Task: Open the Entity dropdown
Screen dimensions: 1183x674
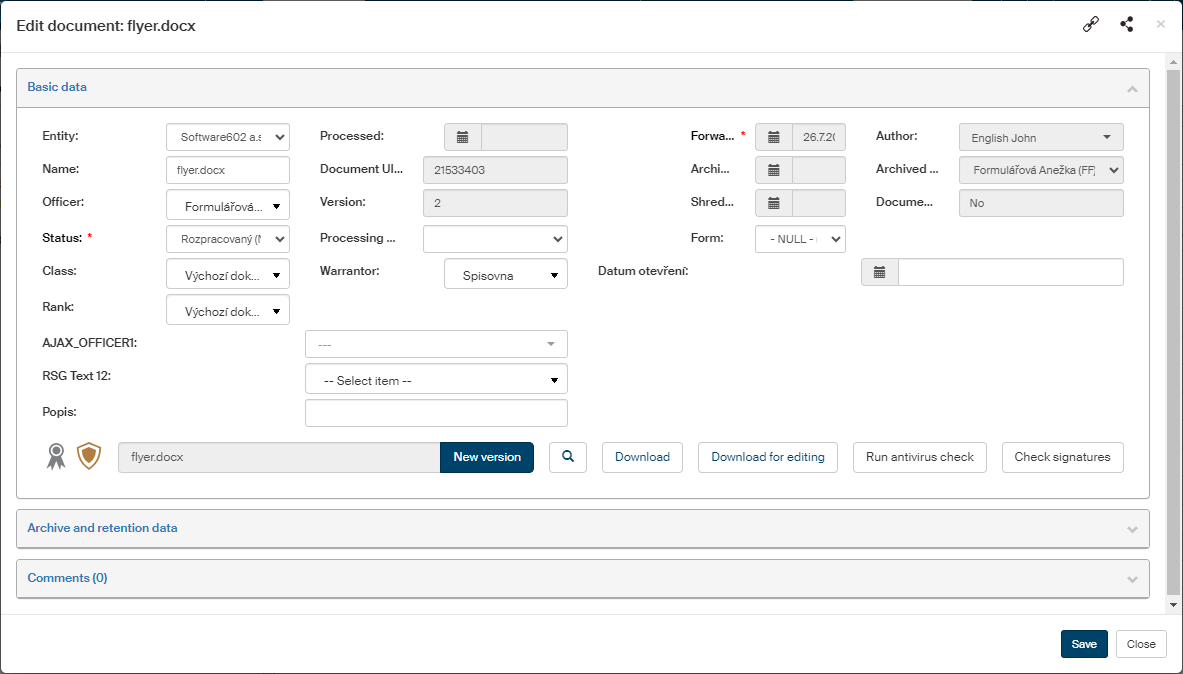Action: coord(228,137)
